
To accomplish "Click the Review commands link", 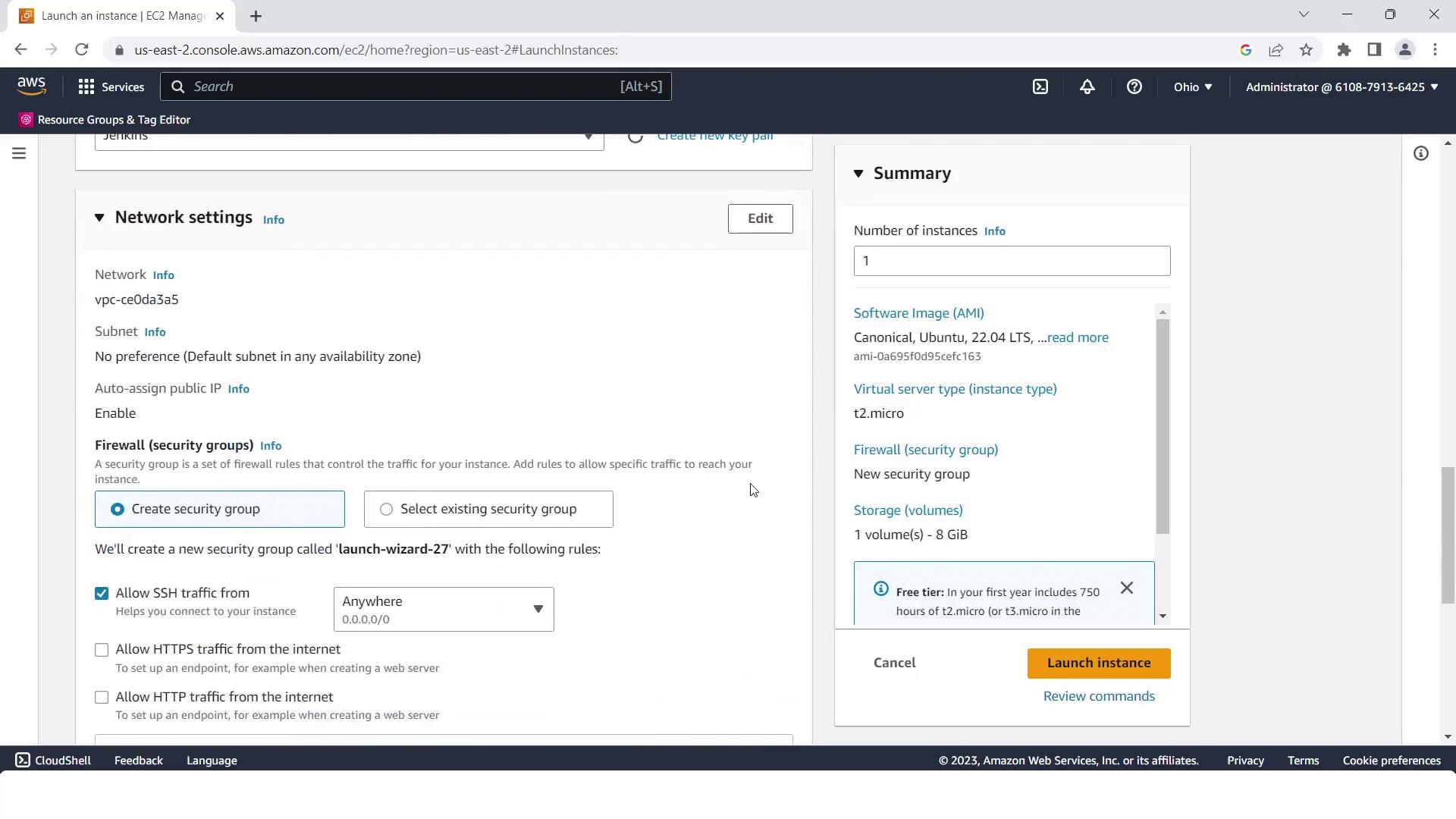I will pyautogui.click(x=1099, y=696).
